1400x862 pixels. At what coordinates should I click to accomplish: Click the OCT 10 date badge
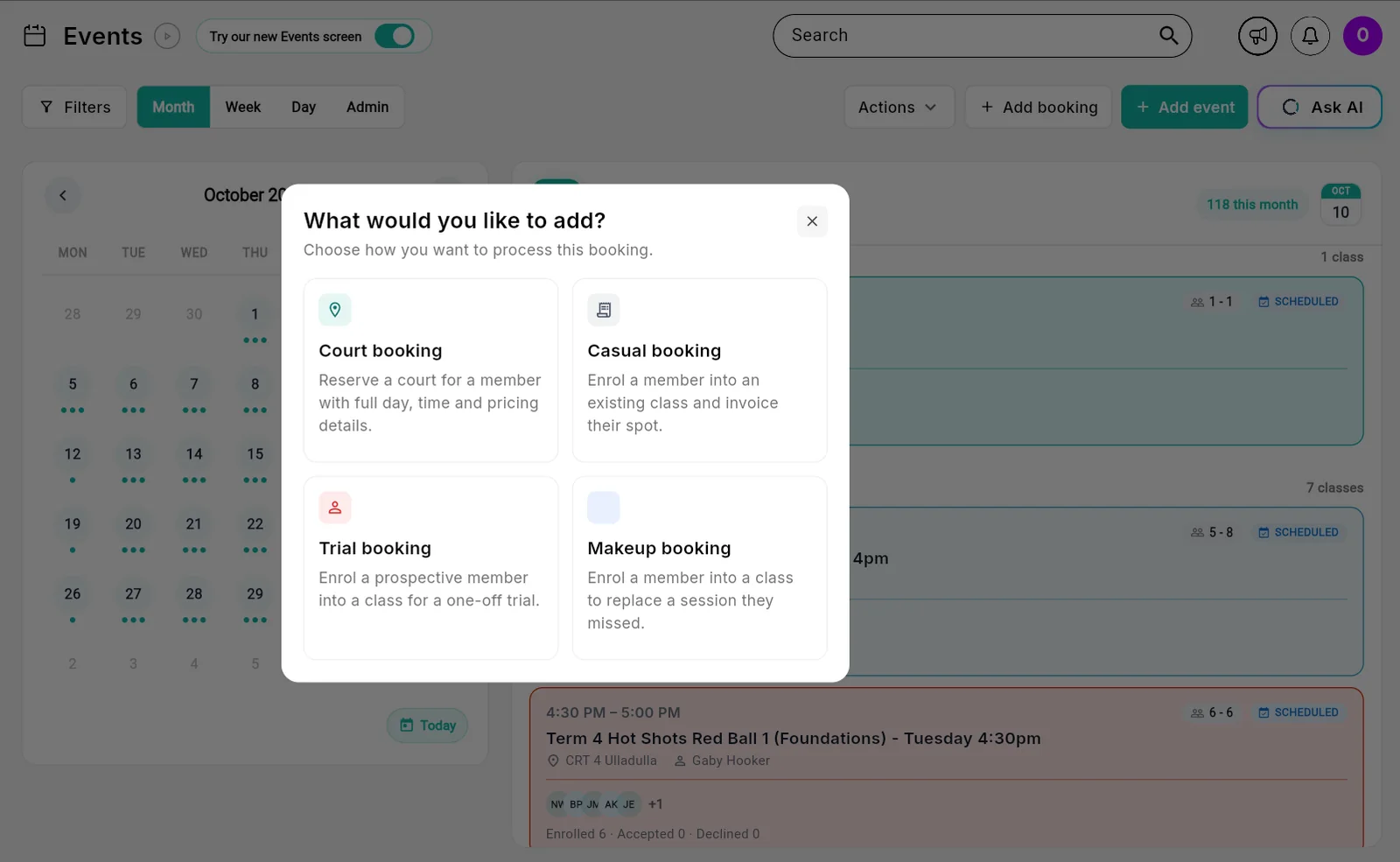[x=1340, y=205]
